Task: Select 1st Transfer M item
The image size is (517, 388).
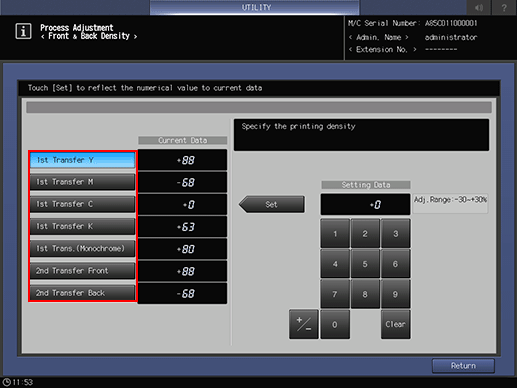Action: (x=82, y=182)
